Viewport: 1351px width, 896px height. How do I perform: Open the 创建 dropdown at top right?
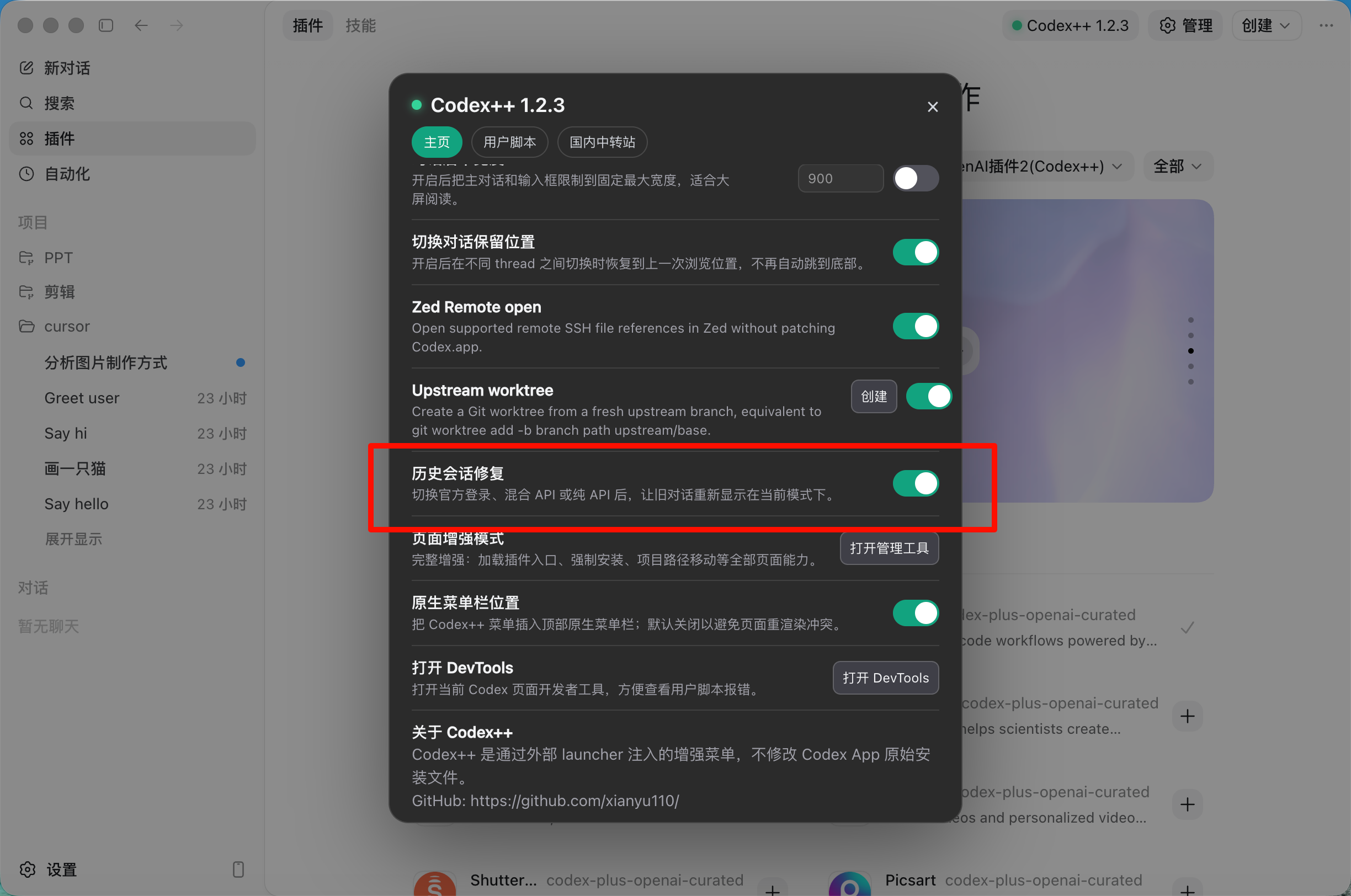pyautogui.click(x=1267, y=26)
